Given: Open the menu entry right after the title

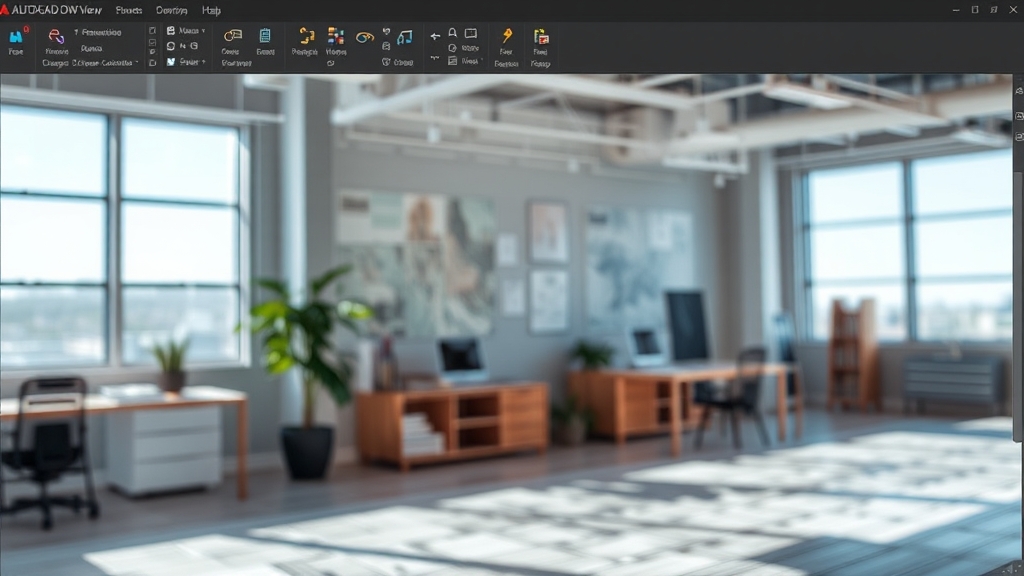Looking at the screenshot, I should tap(129, 10).
